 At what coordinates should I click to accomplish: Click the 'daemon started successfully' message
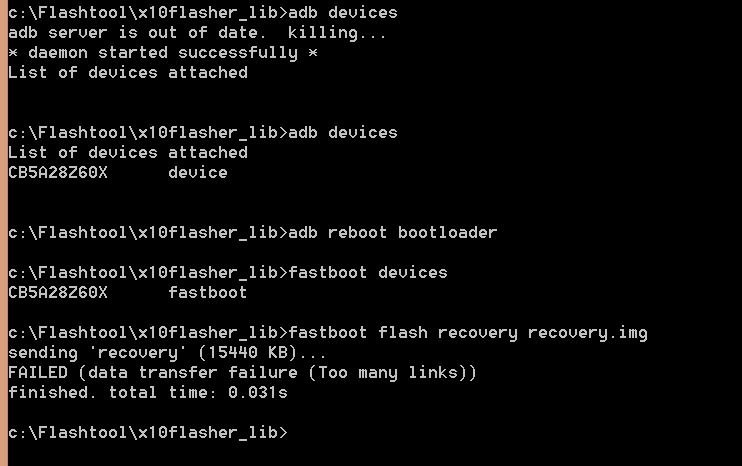(163, 53)
